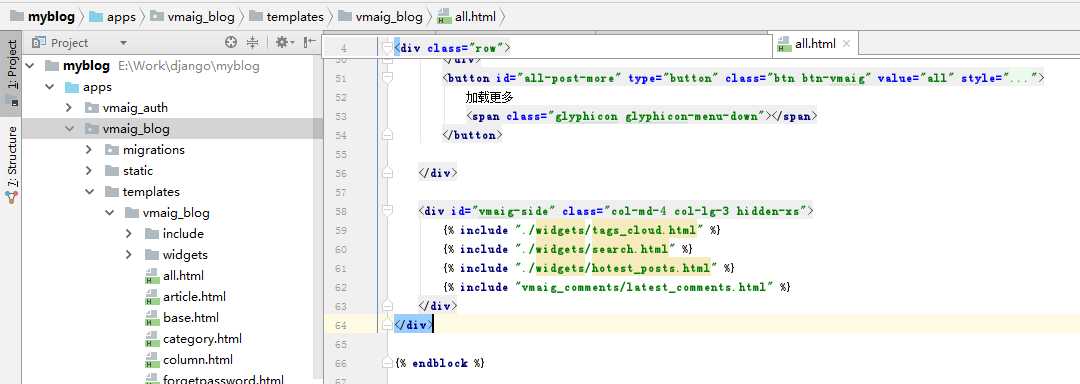Toggle the code fold marker on line 54

(387, 136)
